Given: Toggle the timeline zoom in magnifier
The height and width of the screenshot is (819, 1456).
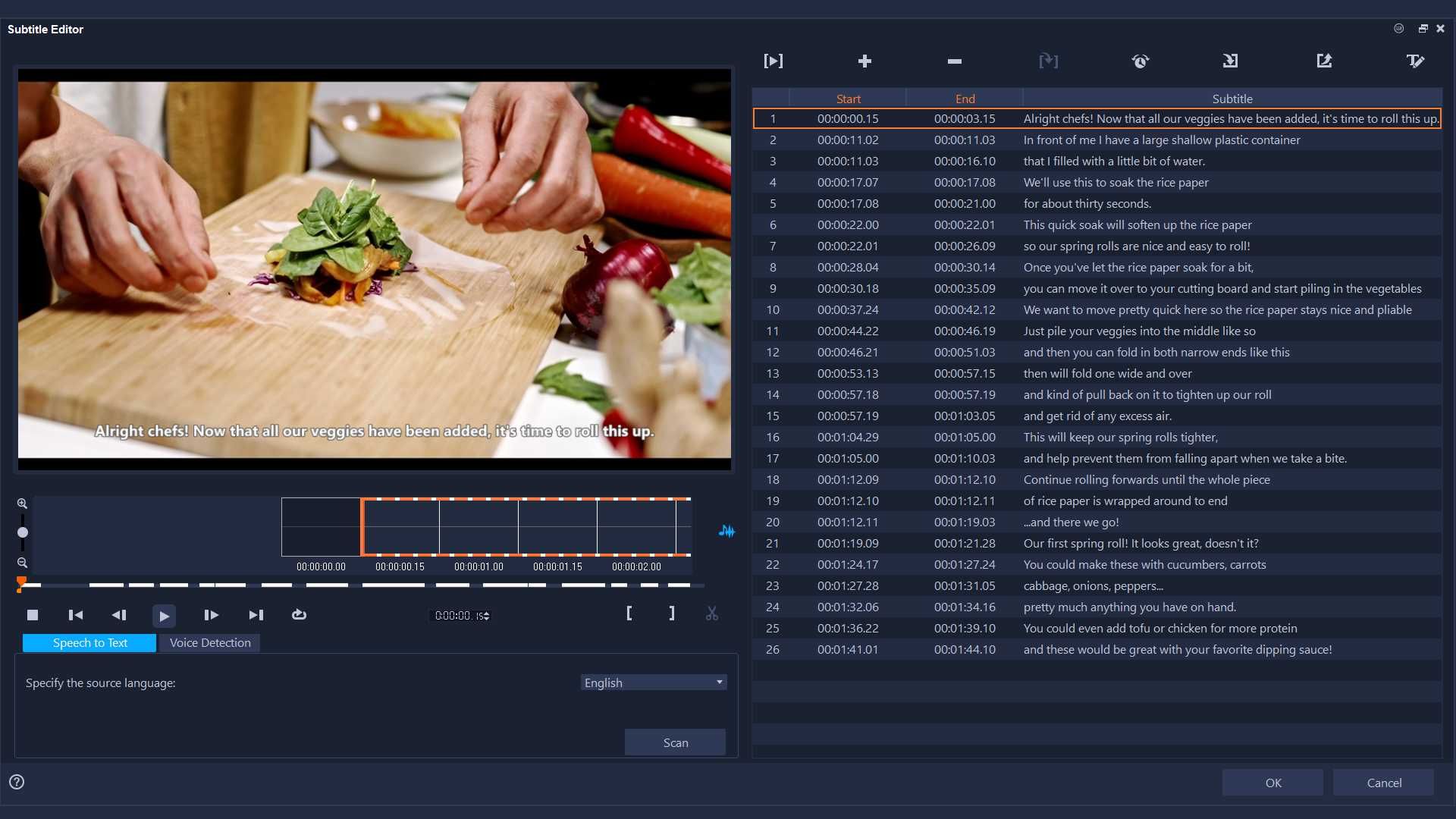Looking at the screenshot, I should point(22,503).
